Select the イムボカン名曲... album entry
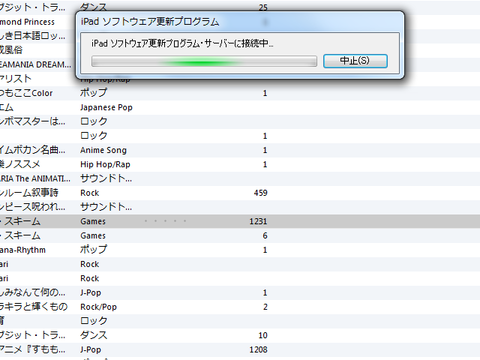Screen dimensions: 480x360 [33, 150]
